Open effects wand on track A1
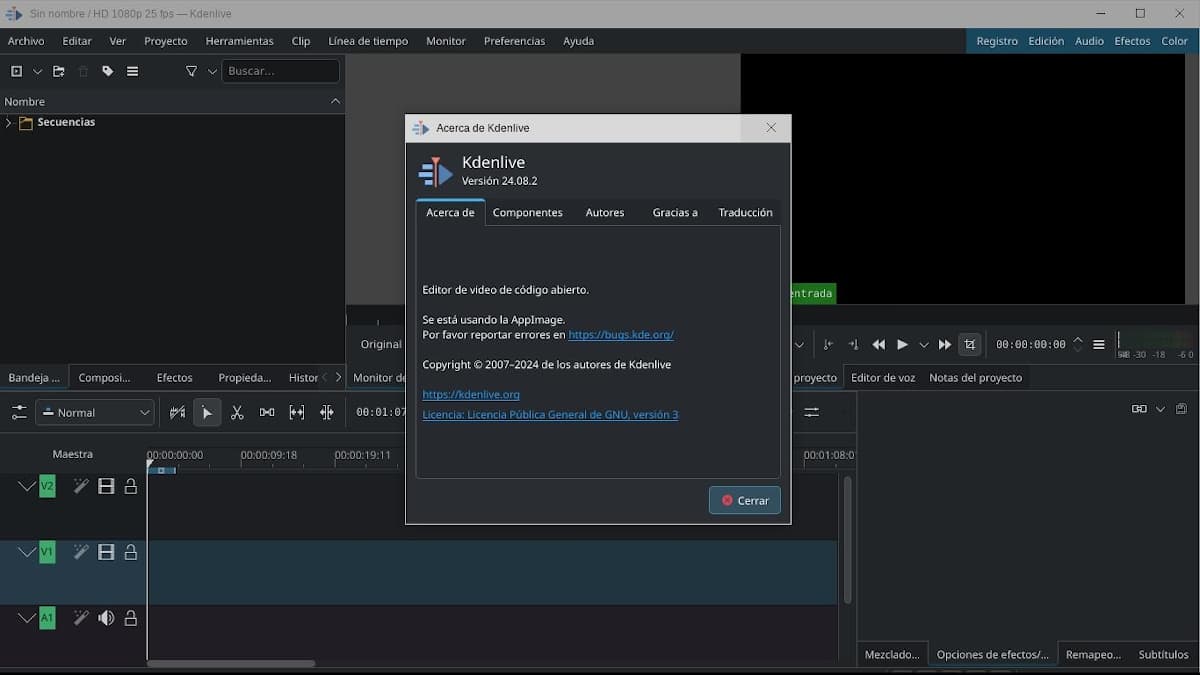This screenshot has width=1200, height=675. pyautogui.click(x=81, y=618)
